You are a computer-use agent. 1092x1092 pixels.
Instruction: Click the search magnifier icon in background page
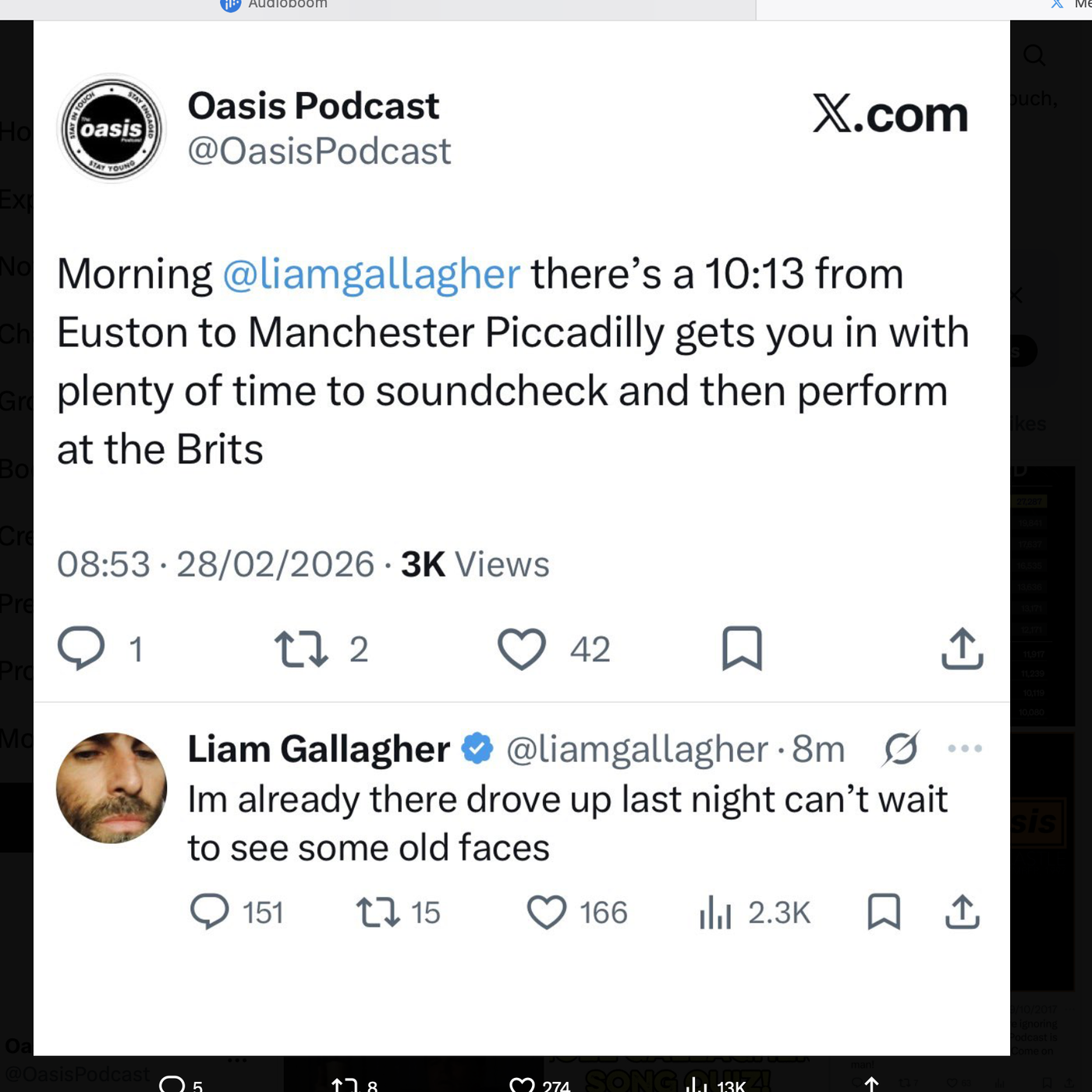tap(1034, 55)
